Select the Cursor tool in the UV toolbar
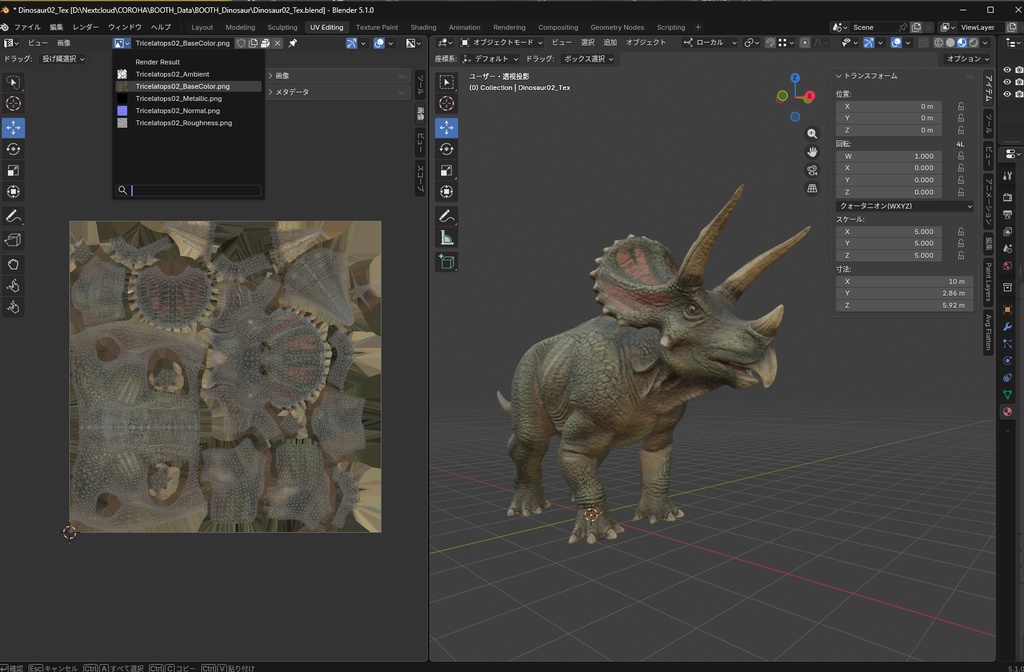 click(x=13, y=104)
